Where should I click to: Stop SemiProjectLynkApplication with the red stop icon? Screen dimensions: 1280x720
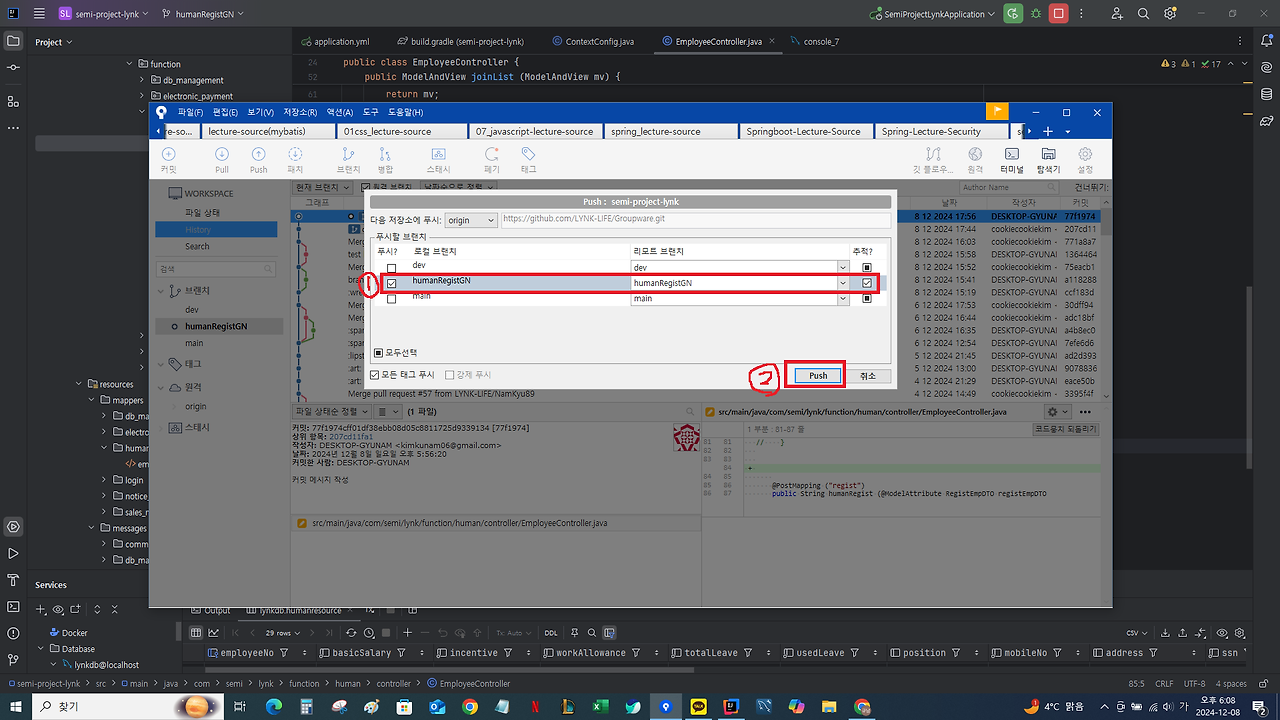tap(1058, 14)
